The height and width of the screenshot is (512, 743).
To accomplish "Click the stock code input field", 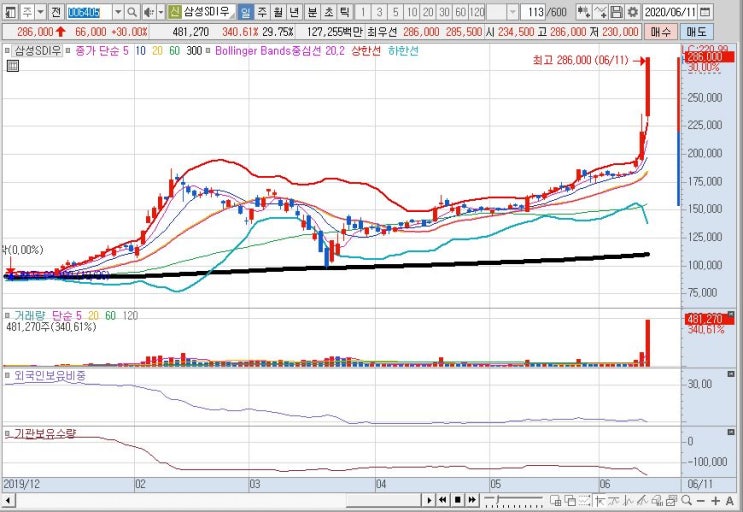I will 89,12.
